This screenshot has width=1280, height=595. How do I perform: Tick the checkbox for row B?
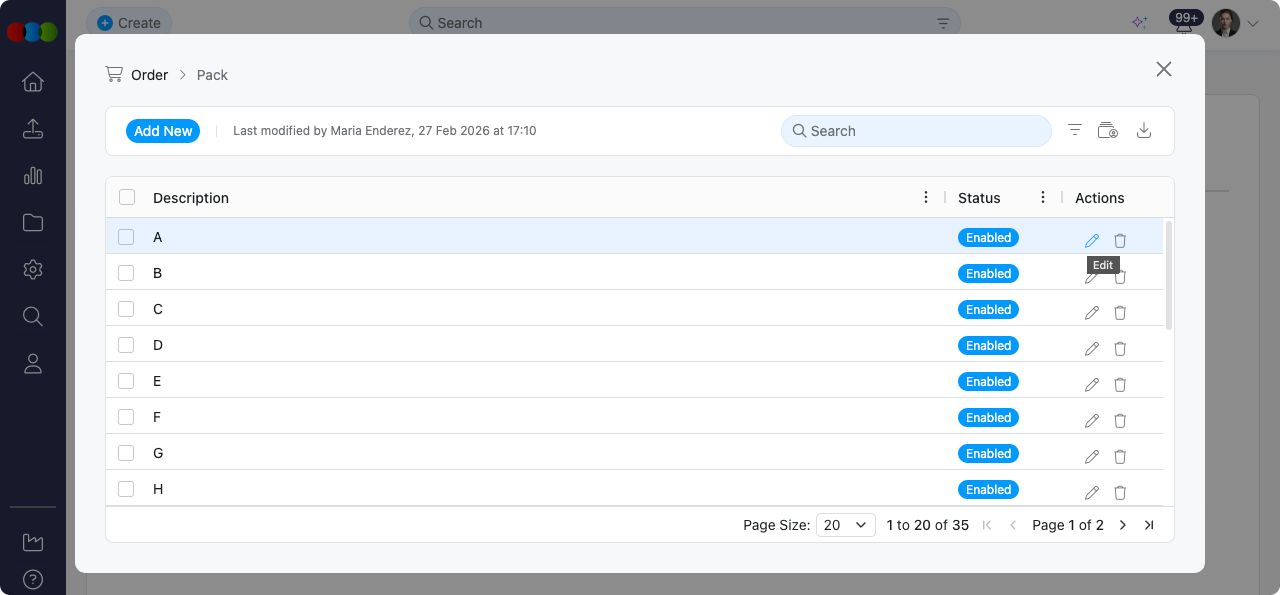tap(126, 273)
